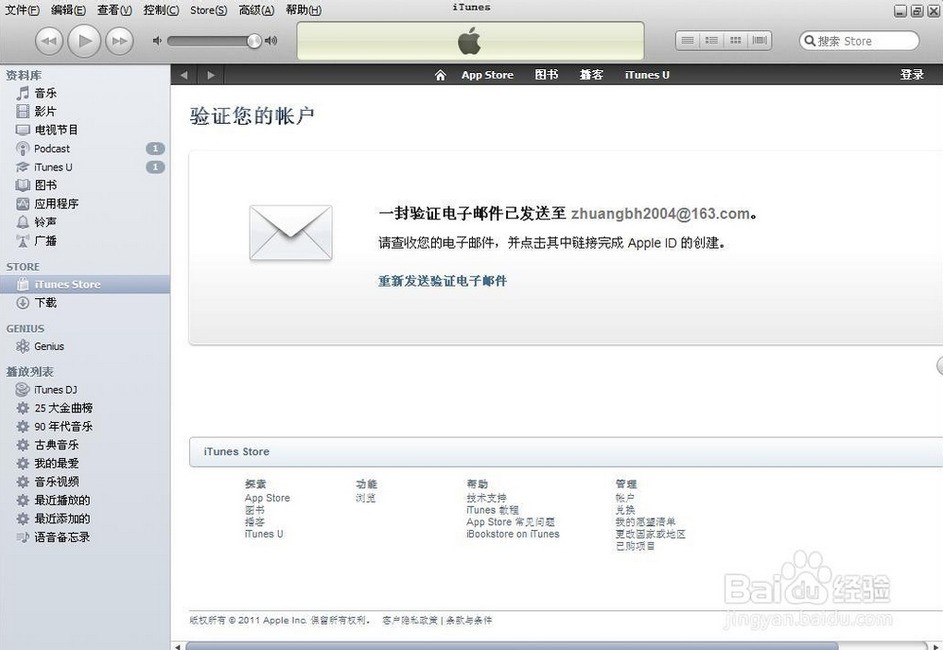Switch to Cover Flow view icon

760,40
